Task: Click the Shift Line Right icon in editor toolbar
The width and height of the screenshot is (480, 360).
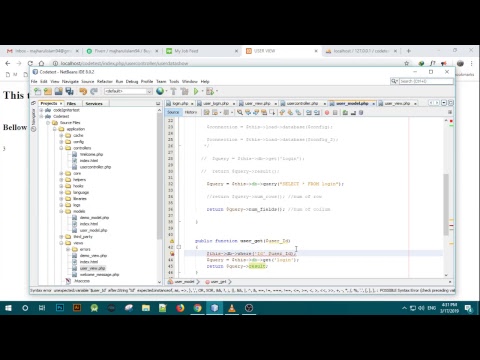Action: point(317,113)
